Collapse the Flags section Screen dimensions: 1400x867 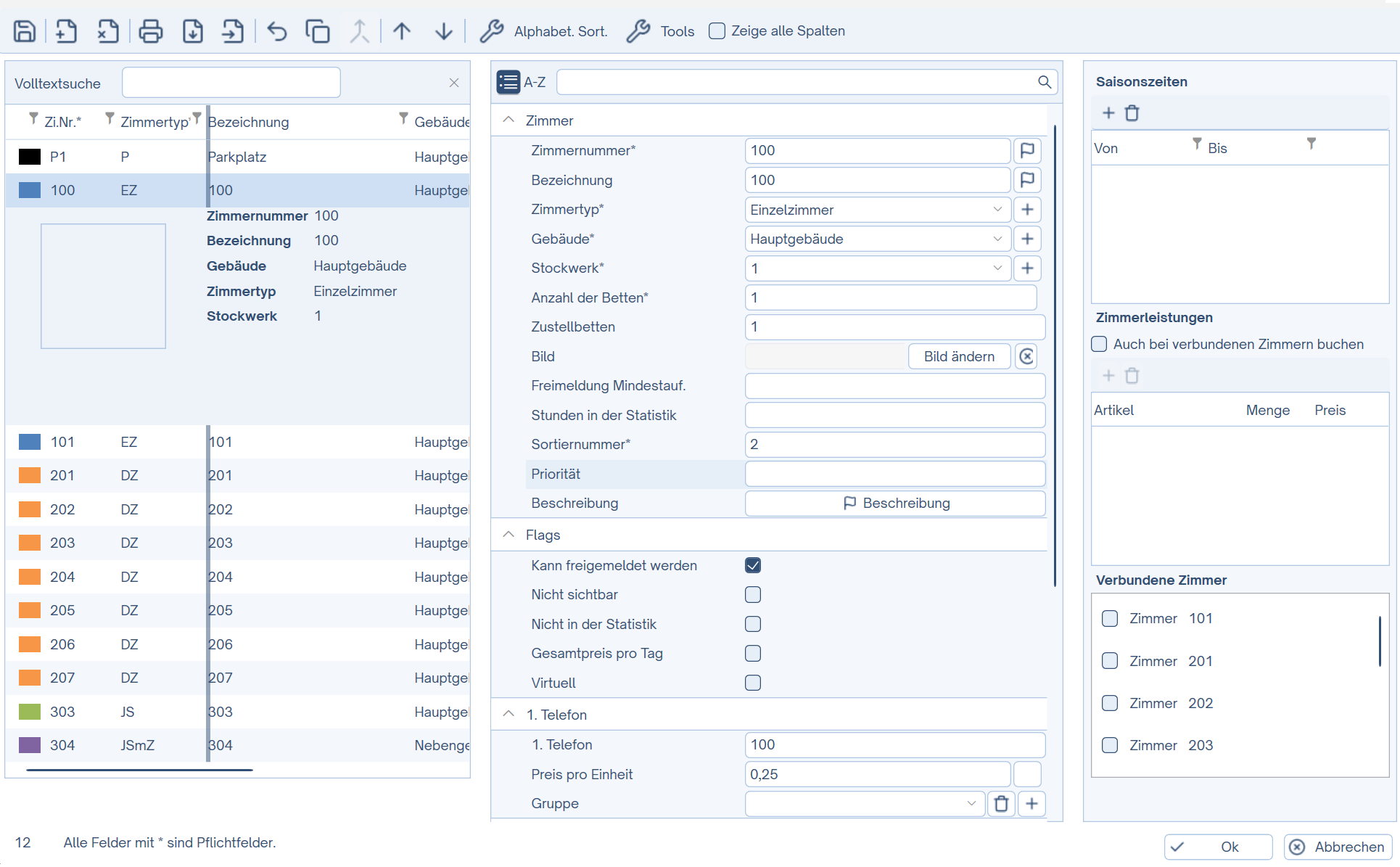click(x=509, y=535)
